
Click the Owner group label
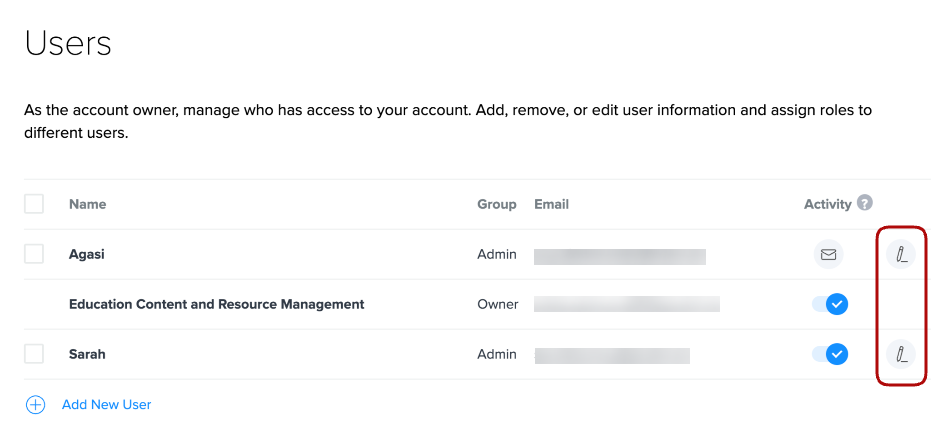497,304
